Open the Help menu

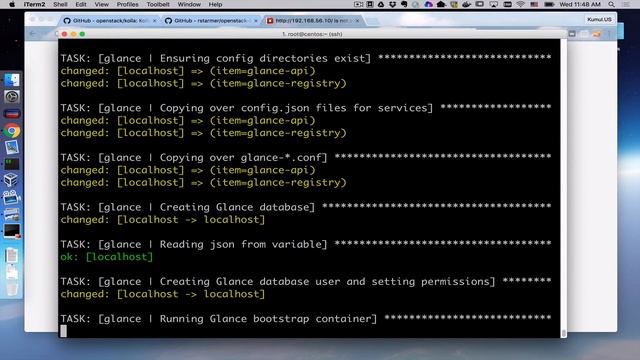216,4
